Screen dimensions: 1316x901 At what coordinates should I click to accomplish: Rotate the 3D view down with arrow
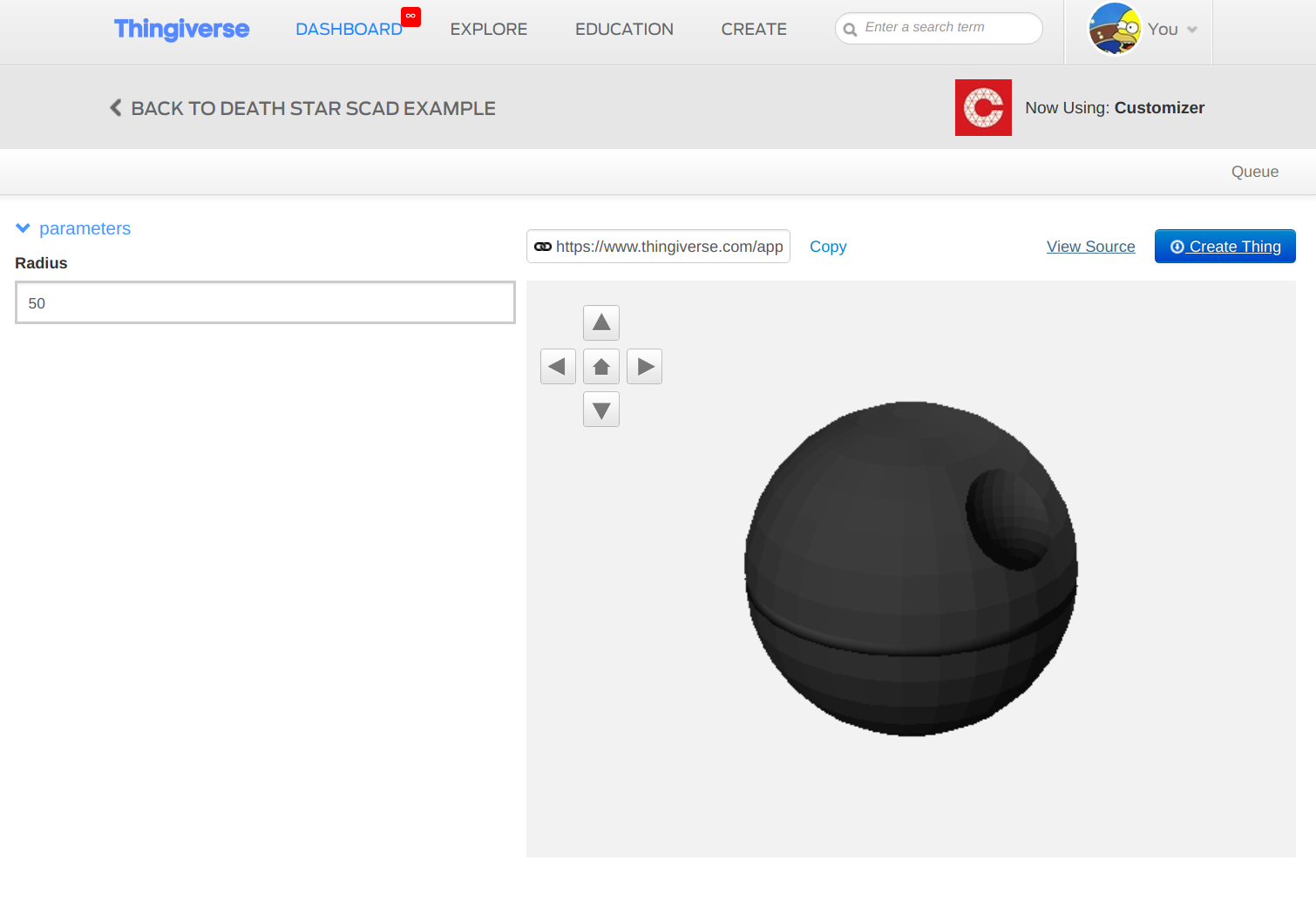pyautogui.click(x=601, y=410)
